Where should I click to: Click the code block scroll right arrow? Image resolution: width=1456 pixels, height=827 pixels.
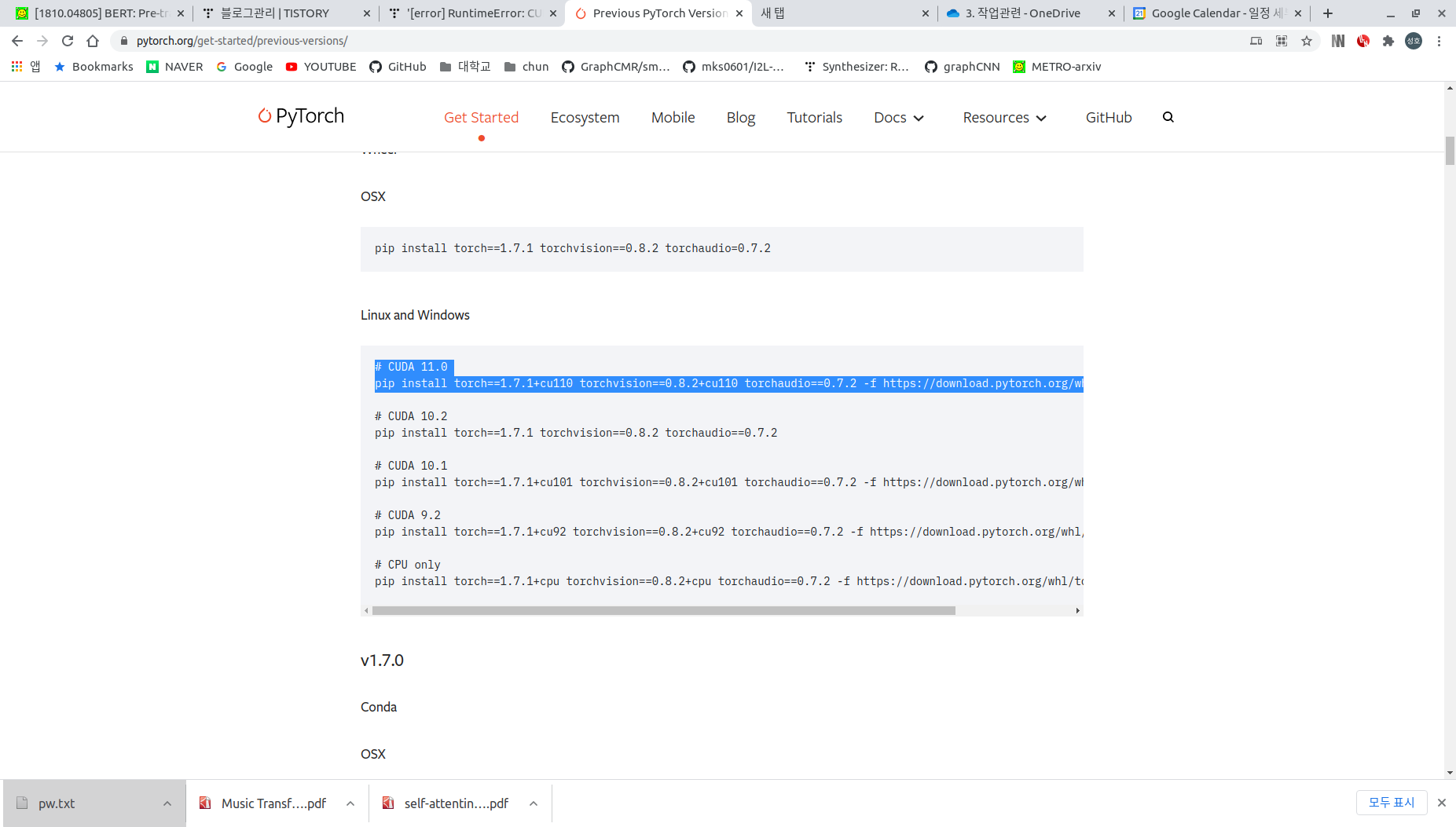click(1077, 610)
